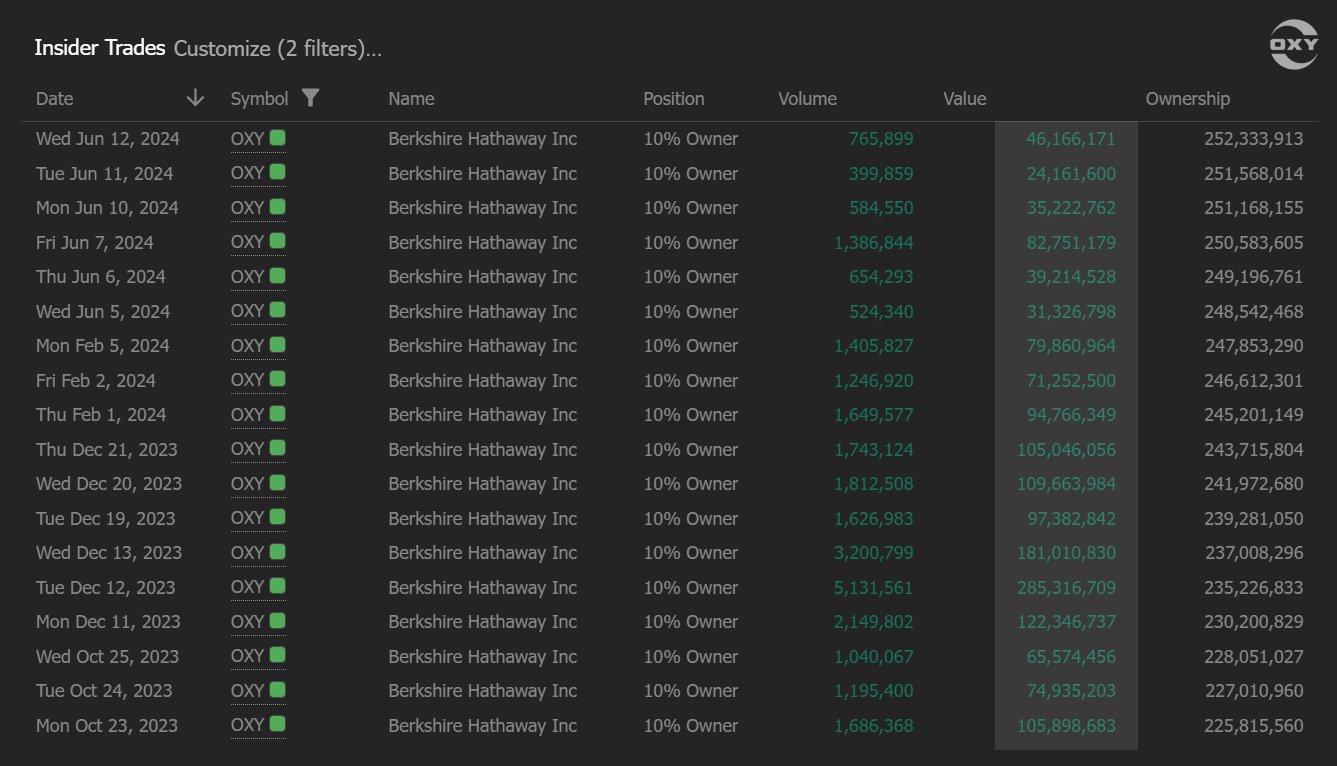Click the green square beside OXY for Dec 19, 2023
1337x766 pixels.
coord(277,517)
